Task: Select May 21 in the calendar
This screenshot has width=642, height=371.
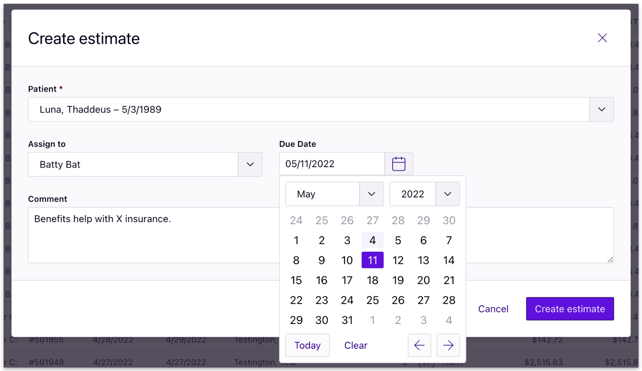Action: tap(449, 281)
